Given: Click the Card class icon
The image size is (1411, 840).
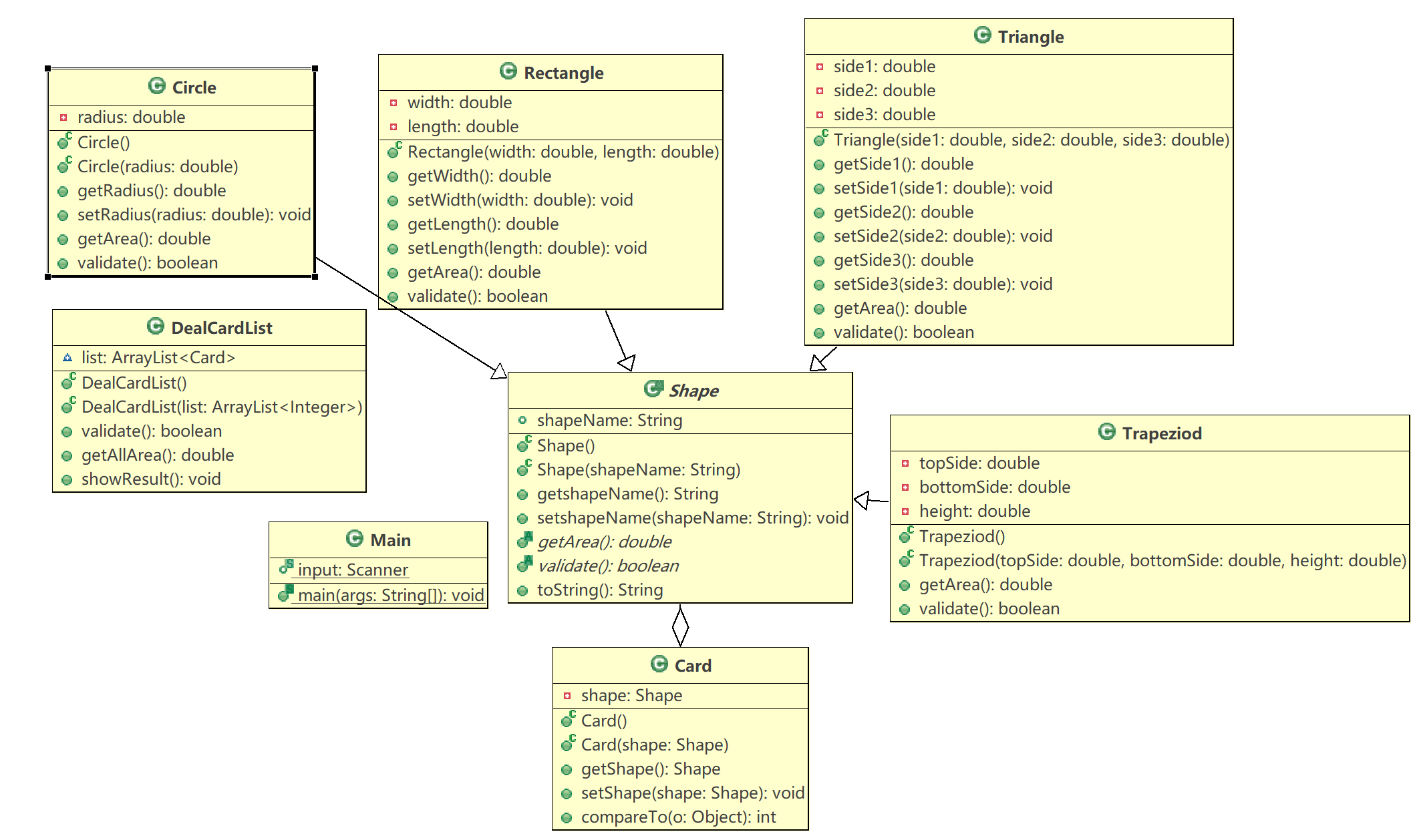Looking at the screenshot, I should click(x=659, y=664).
